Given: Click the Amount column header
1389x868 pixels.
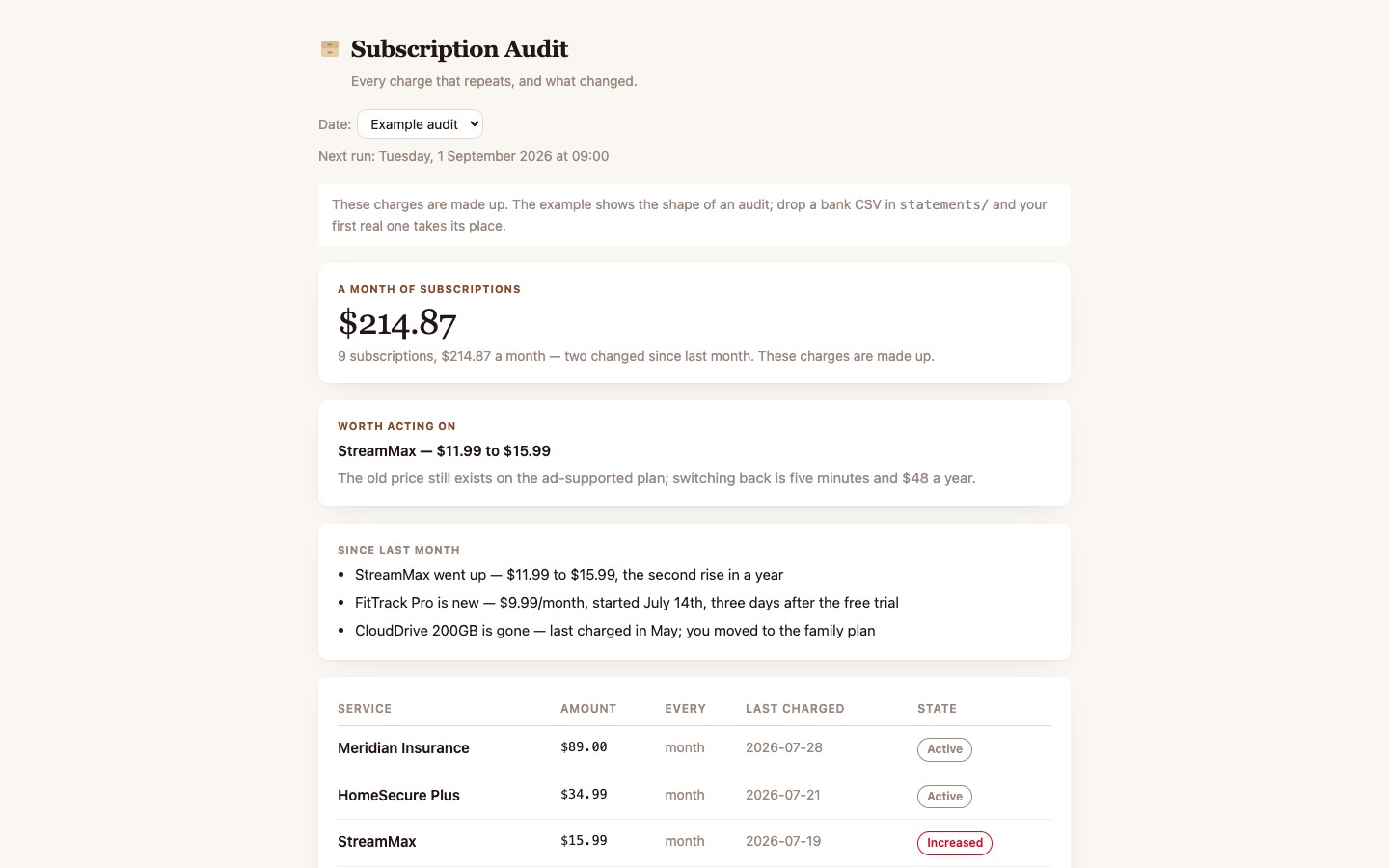Looking at the screenshot, I should click(x=588, y=709).
